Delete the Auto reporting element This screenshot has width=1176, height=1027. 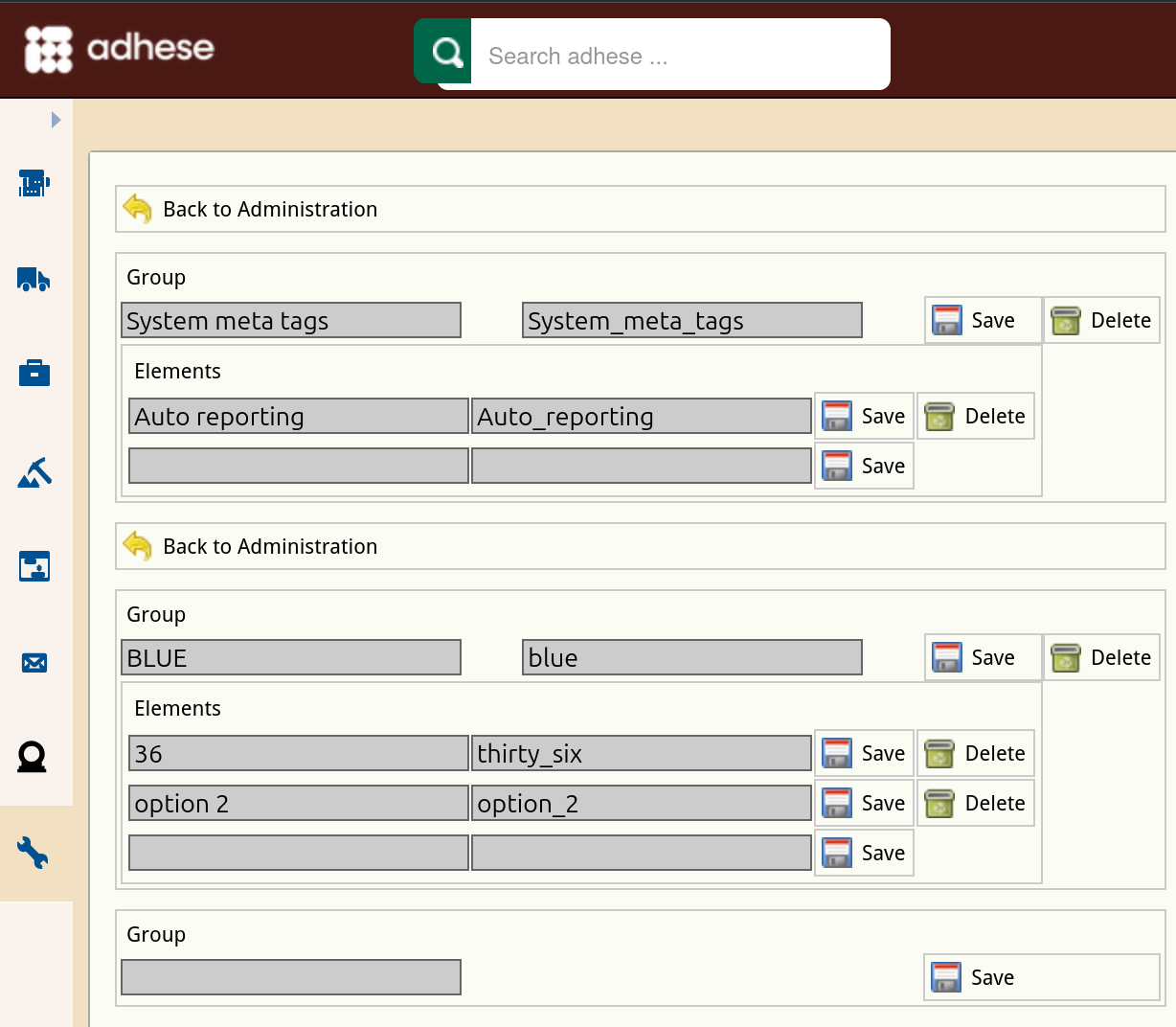click(975, 417)
